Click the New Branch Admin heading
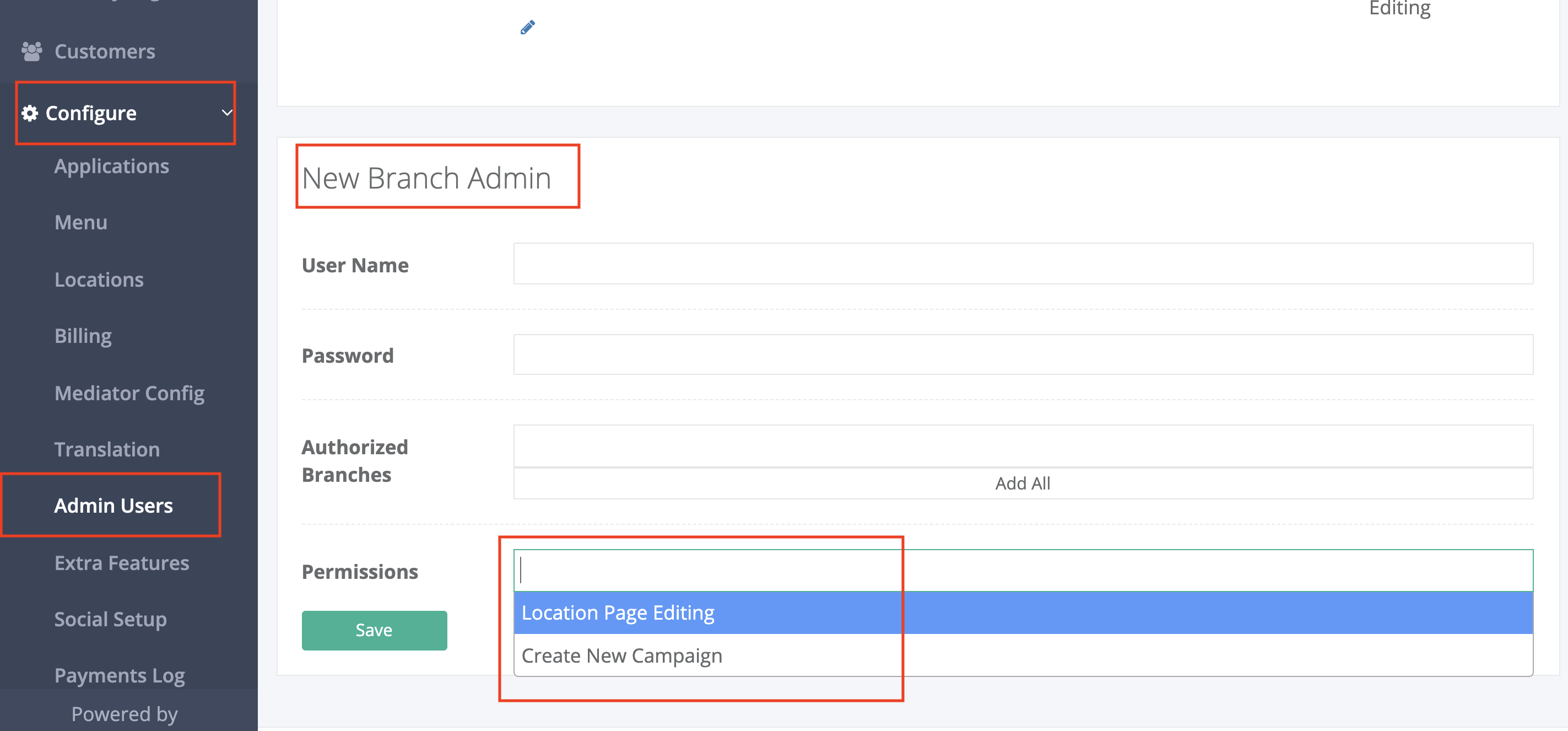The height and width of the screenshot is (731, 1568). point(426,178)
